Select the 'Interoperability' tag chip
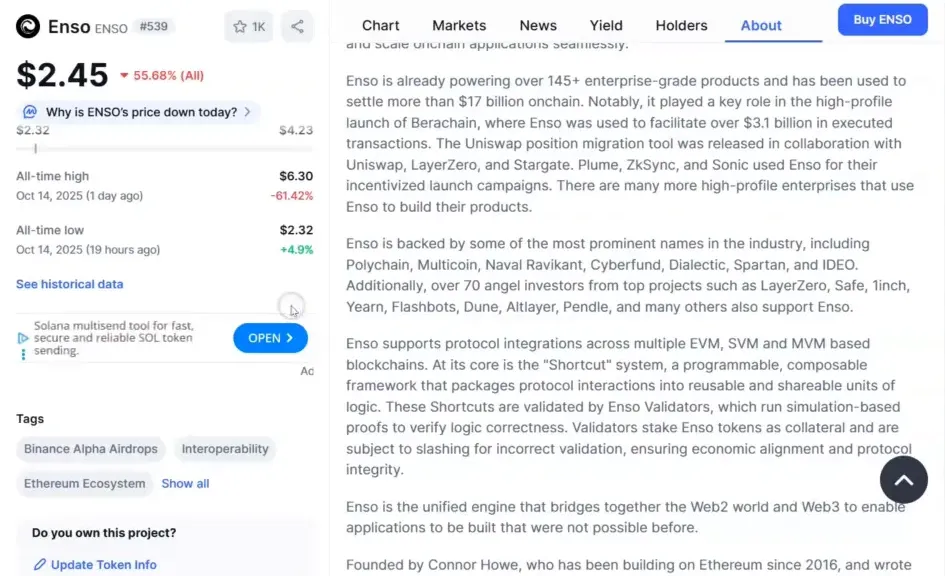 click(x=225, y=449)
